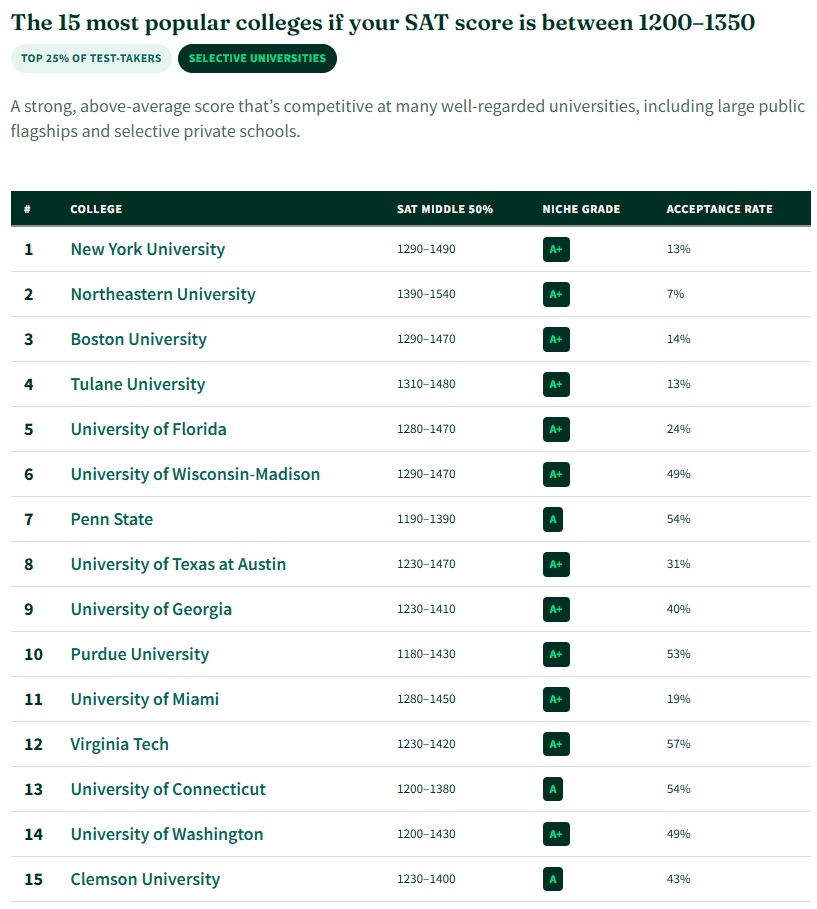Click the Niche Grade column header
817x909 pixels.
click(581, 209)
